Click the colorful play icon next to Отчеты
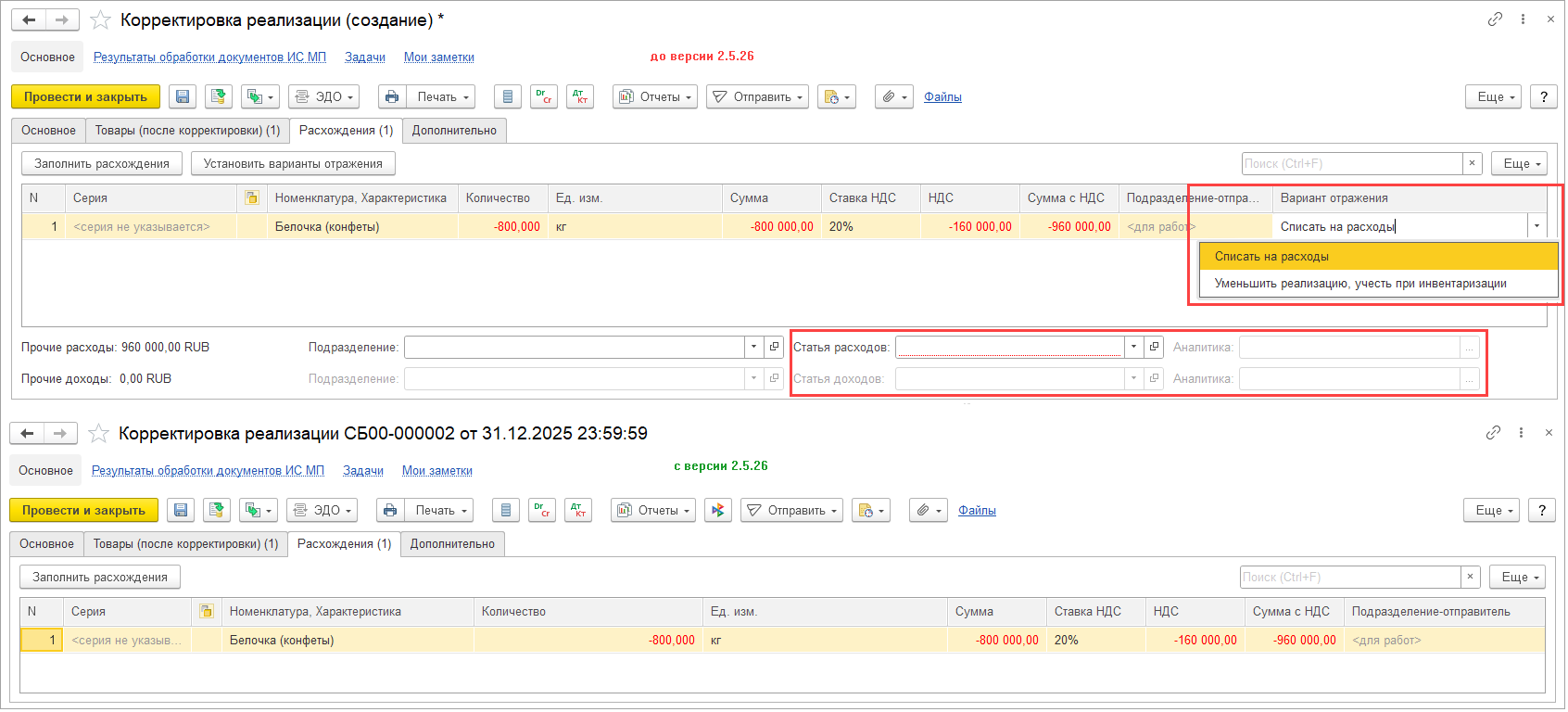Screen dimensions: 1568x712 (x=717, y=511)
